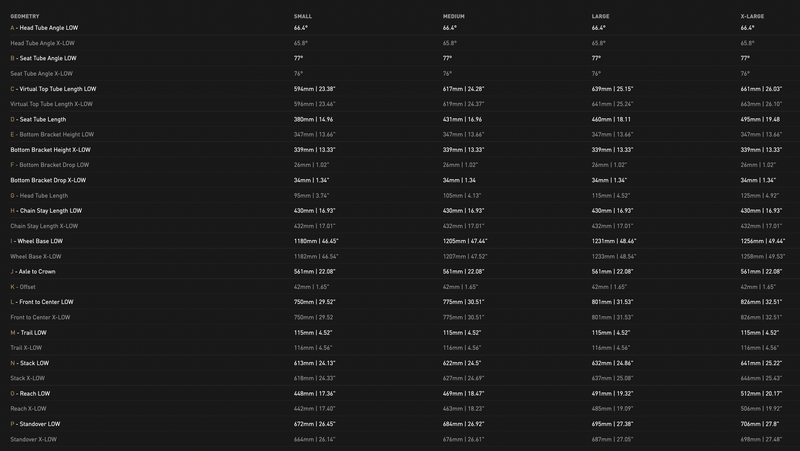The width and height of the screenshot is (800, 451).
Task: Click the LARGE size column header
Action: [x=600, y=17]
